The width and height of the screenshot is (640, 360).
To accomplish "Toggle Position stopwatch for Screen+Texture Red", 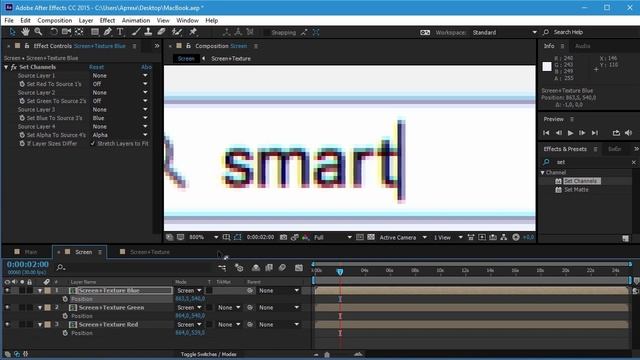I will 65,333.
